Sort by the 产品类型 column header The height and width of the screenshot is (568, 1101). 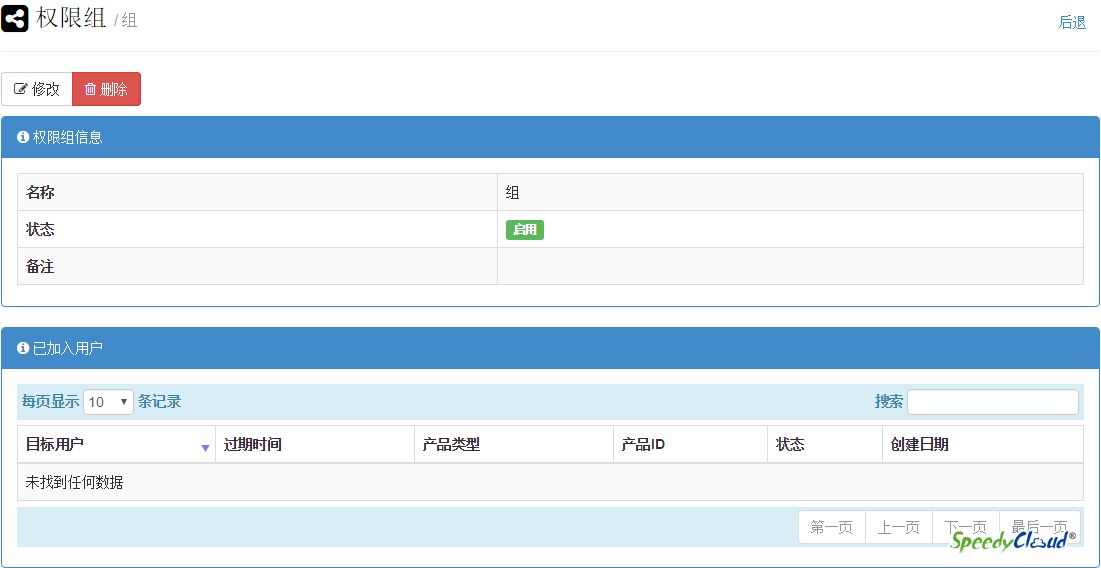(514, 444)
